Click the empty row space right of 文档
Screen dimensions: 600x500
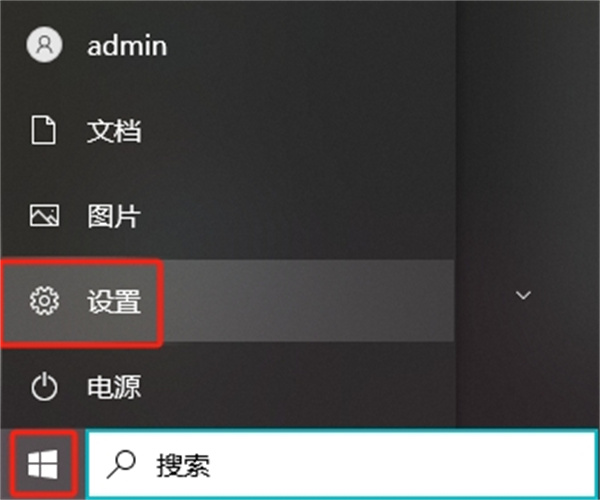[298, 131]
